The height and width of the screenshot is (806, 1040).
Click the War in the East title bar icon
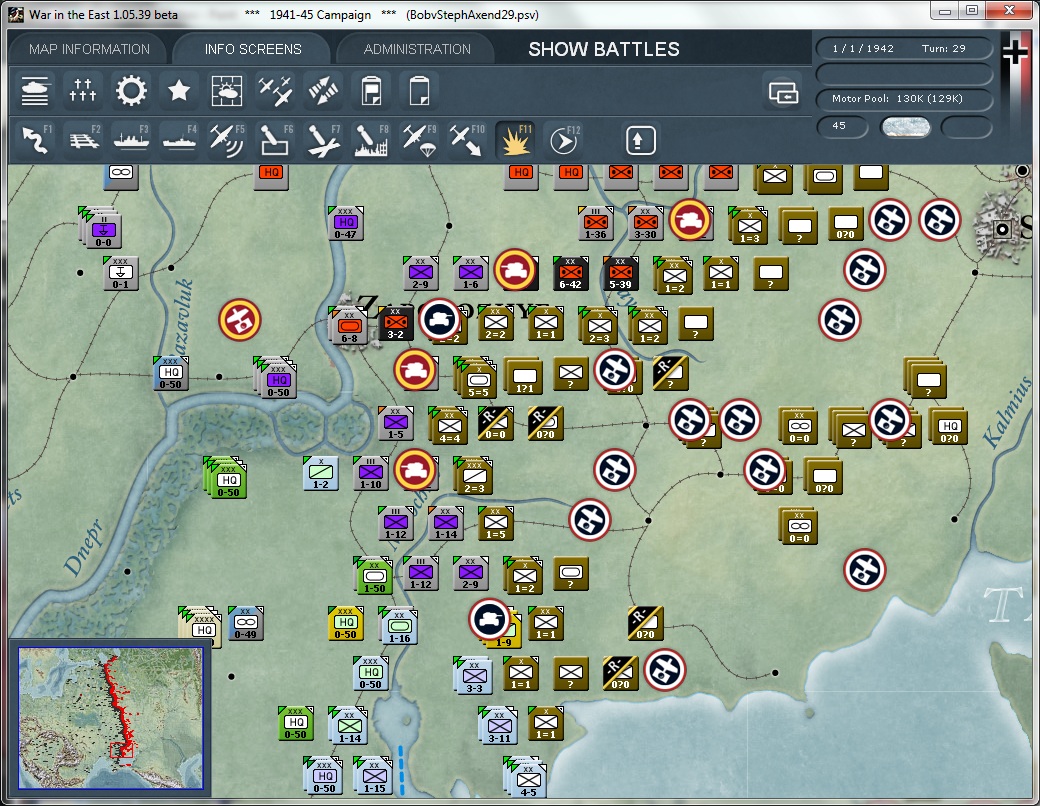point(16,14)
